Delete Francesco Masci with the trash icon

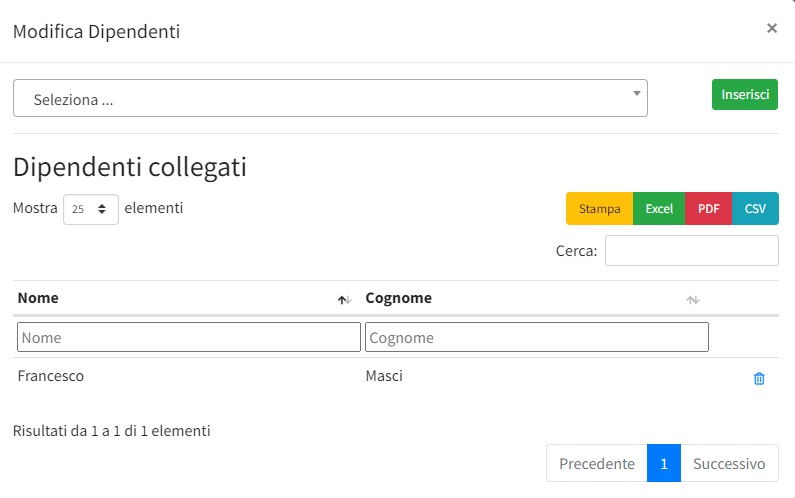759,378
